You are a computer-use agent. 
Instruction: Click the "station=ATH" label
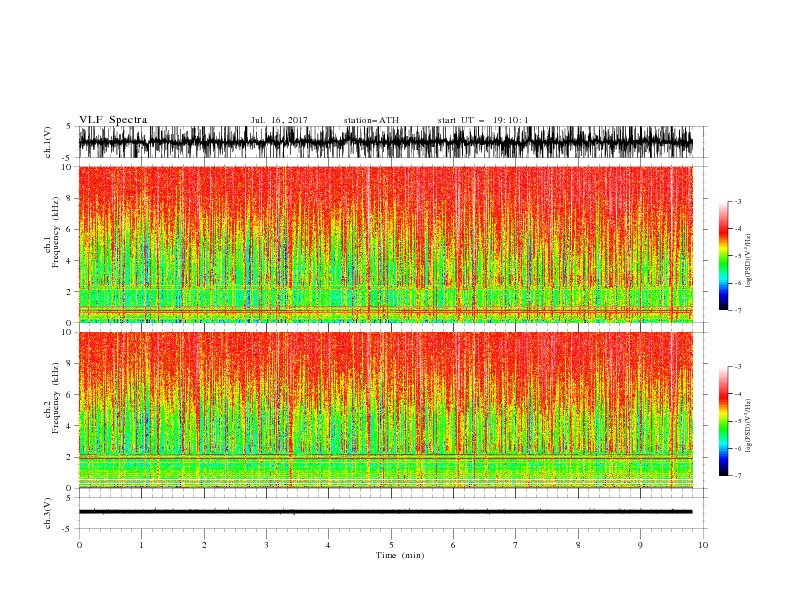point(371,120)
